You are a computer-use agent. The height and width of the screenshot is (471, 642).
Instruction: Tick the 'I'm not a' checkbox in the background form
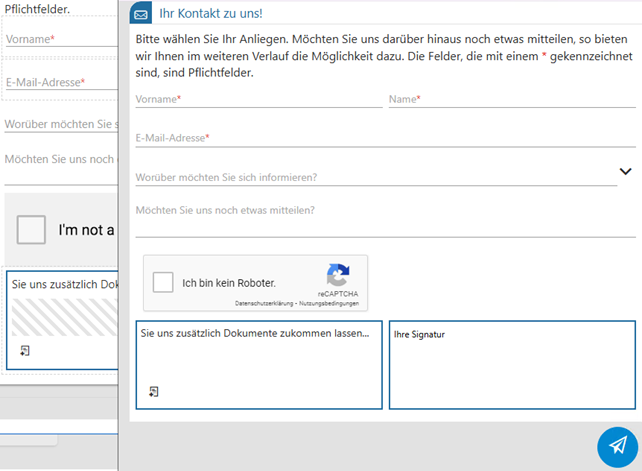(x=31, y=229)
